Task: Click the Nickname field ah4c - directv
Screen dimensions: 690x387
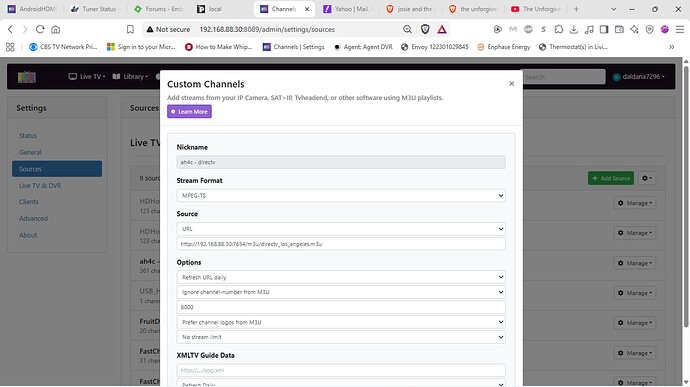Action: click(x=341, y=162)
